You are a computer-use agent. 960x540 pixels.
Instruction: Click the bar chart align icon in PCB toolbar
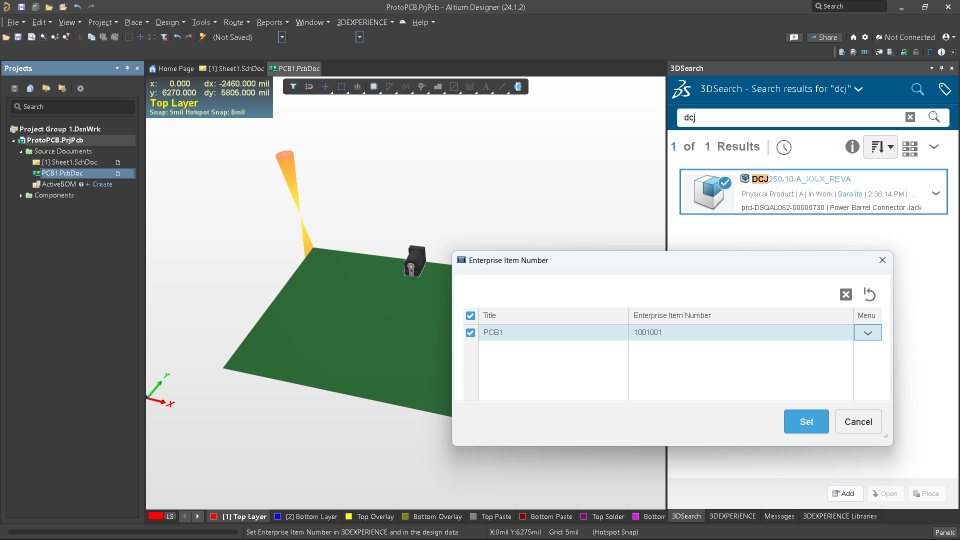coord(358,87)
